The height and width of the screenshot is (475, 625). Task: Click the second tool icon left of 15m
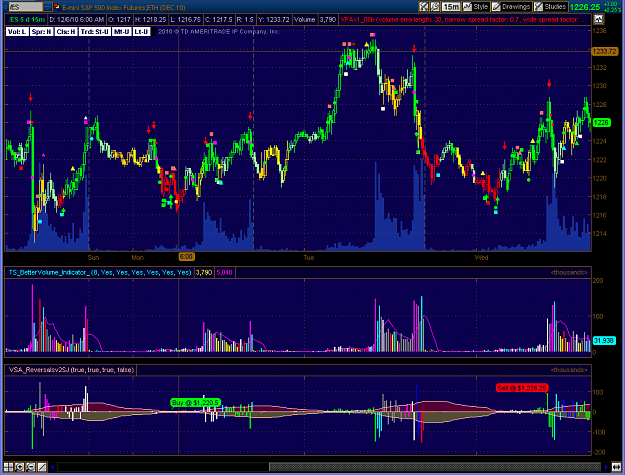click(434, 7)
